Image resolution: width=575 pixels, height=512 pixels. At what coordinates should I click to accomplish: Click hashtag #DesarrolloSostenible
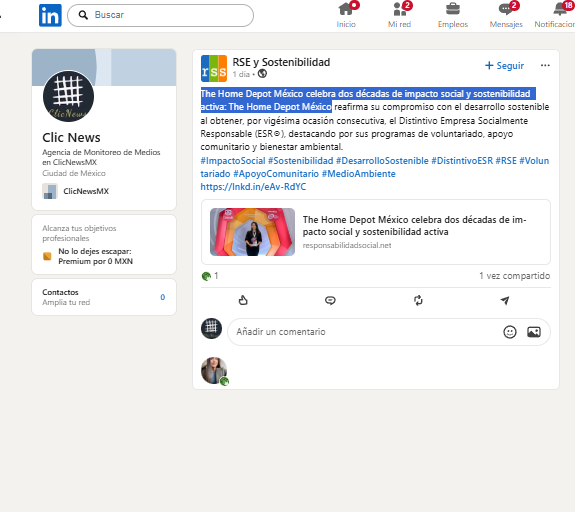[382, 161]
